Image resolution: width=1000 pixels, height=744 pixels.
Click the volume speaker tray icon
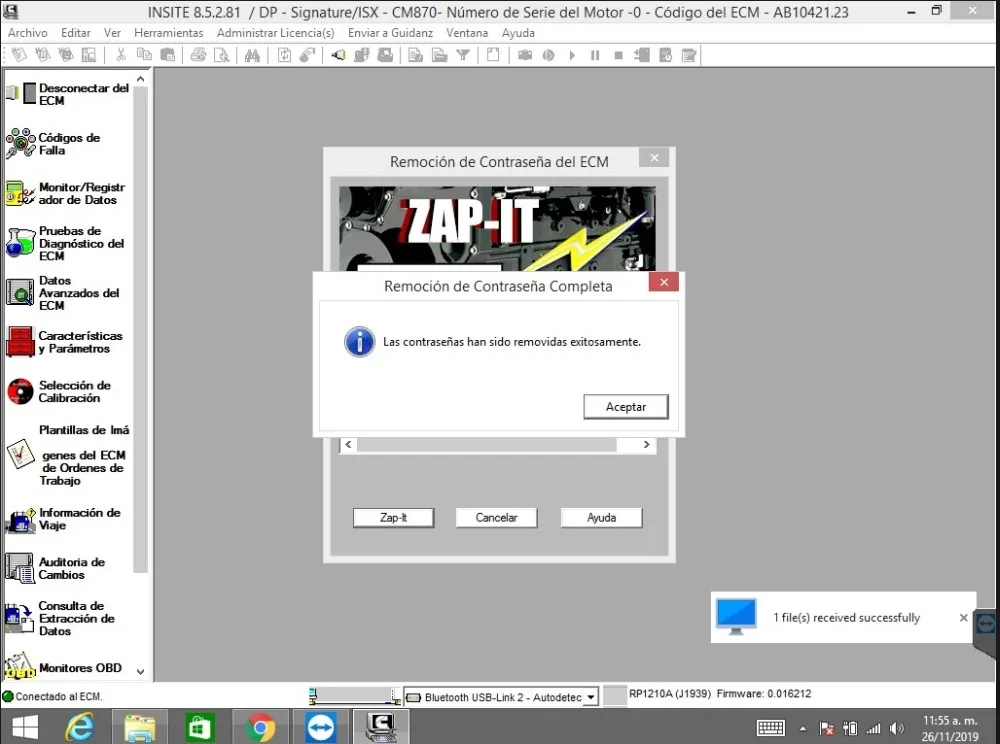[x=896, y=728]
